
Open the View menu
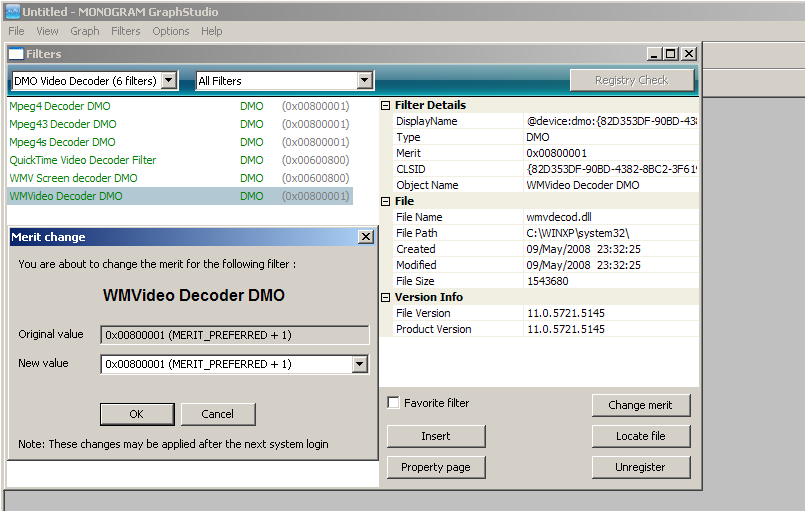(x=47, y=31)
